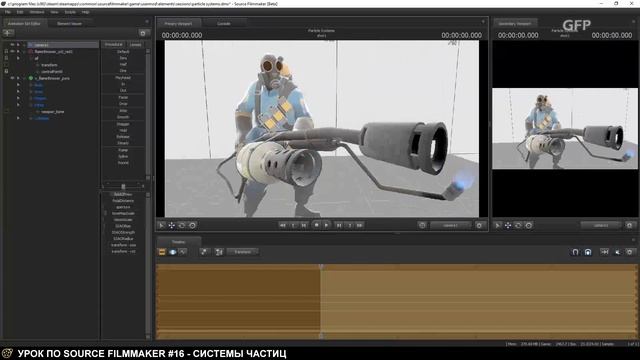Select the transform - pos control

click(x=123, y=245)
